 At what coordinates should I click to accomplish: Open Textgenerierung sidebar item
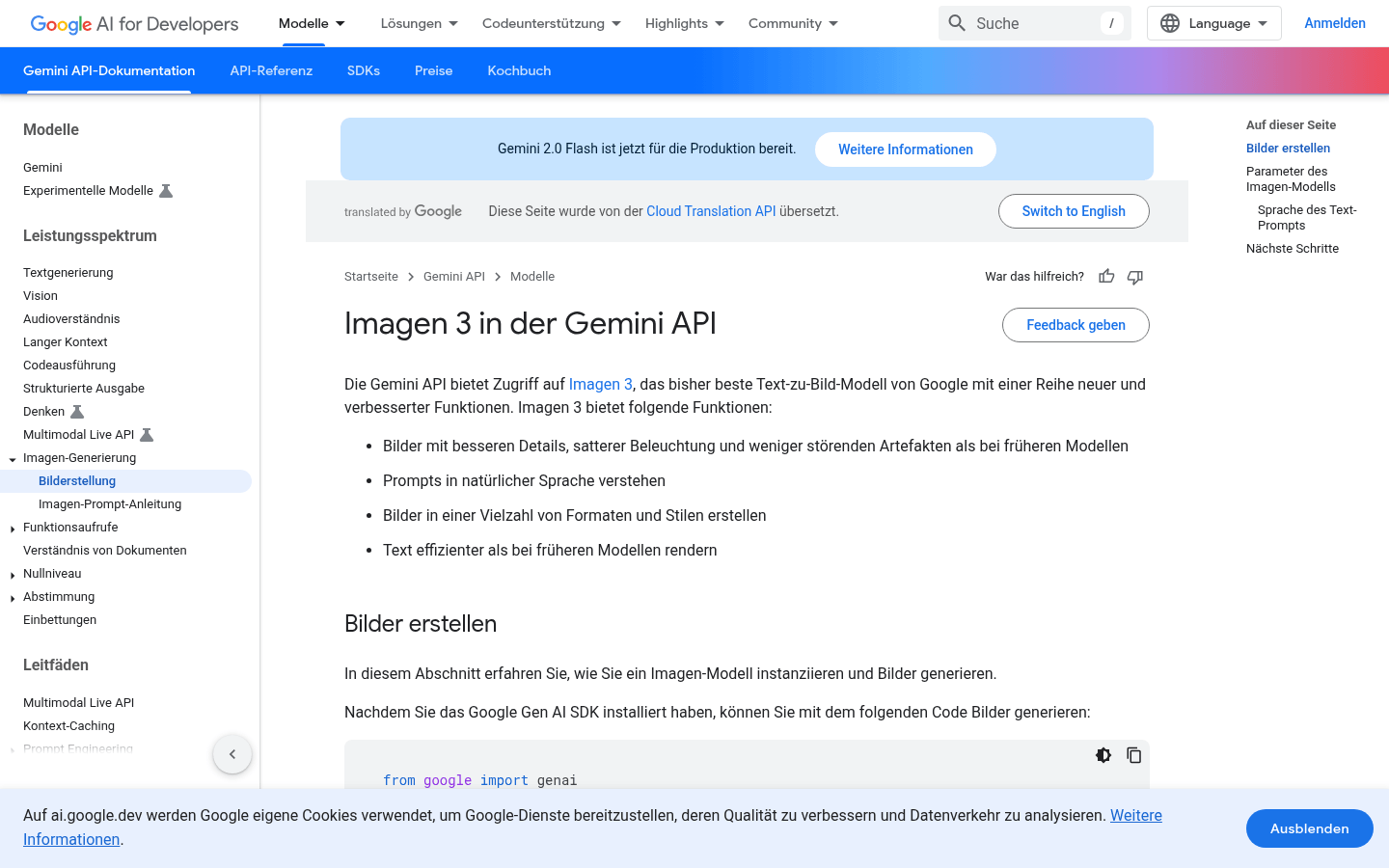coord(68,273)
